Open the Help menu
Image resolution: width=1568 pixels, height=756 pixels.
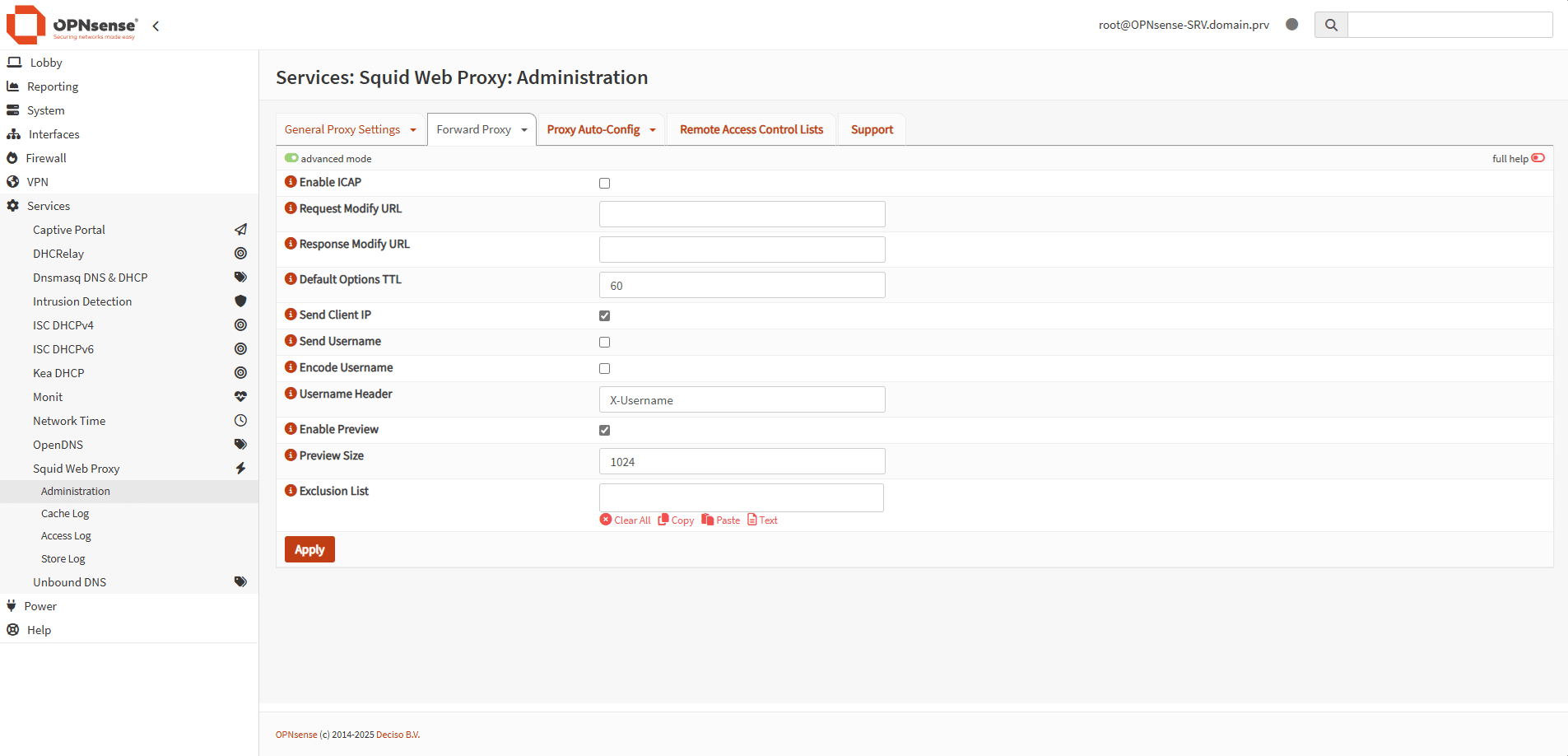pyautogui.click(x=129, y=630)
